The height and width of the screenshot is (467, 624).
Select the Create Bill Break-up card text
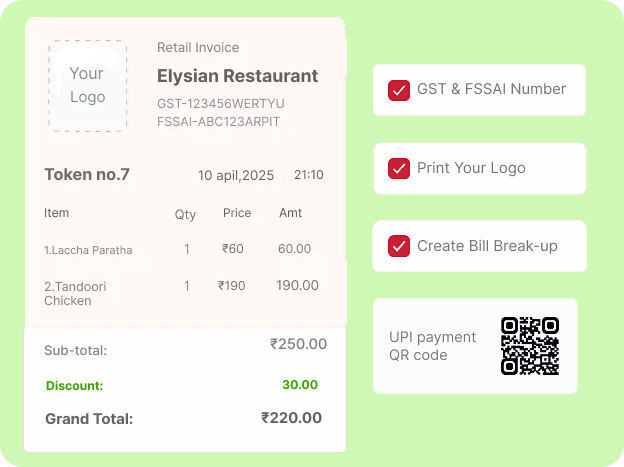(x=487, y=246)
